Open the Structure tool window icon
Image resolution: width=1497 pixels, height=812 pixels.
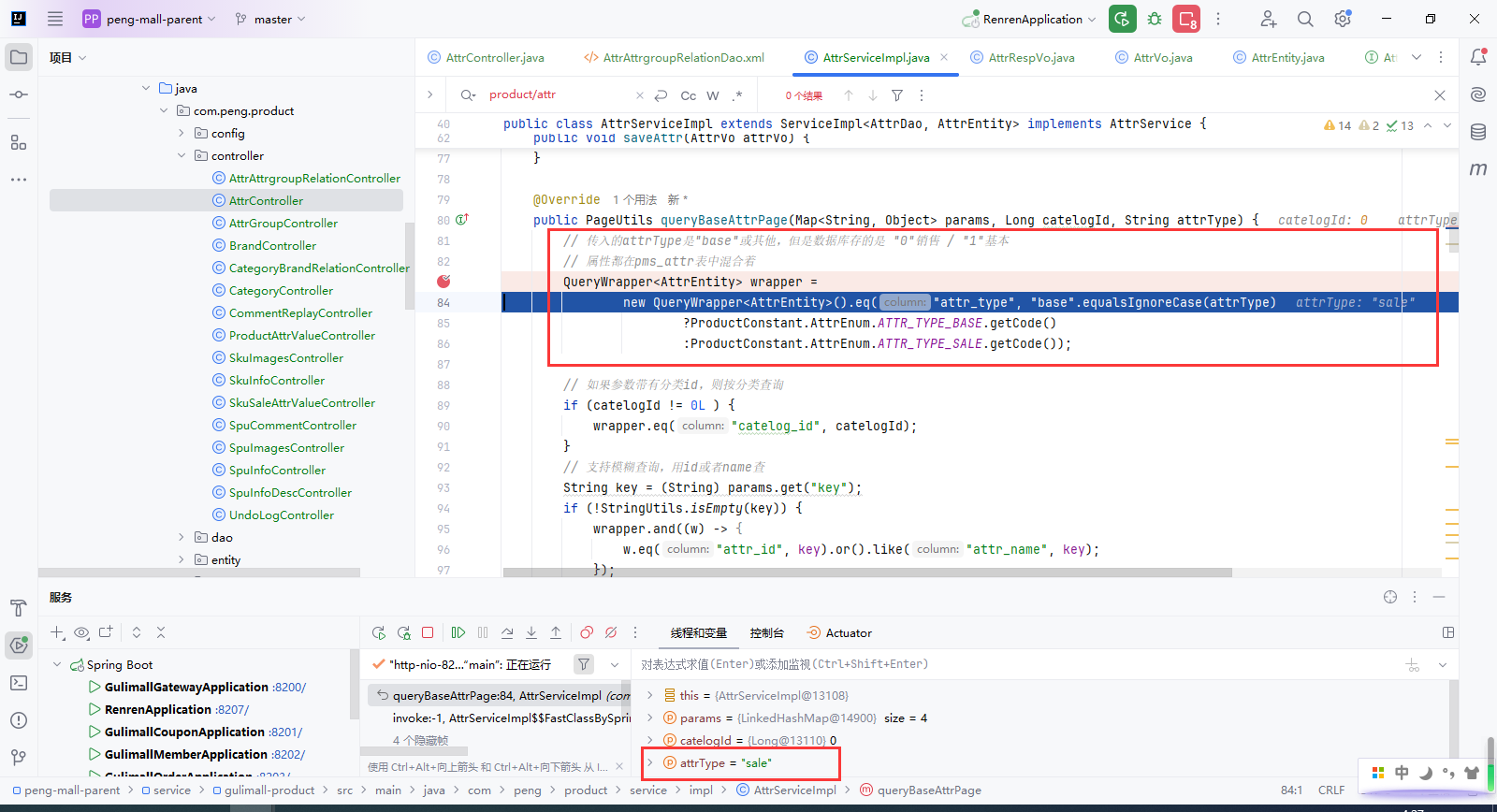click(x=19, y=142)
